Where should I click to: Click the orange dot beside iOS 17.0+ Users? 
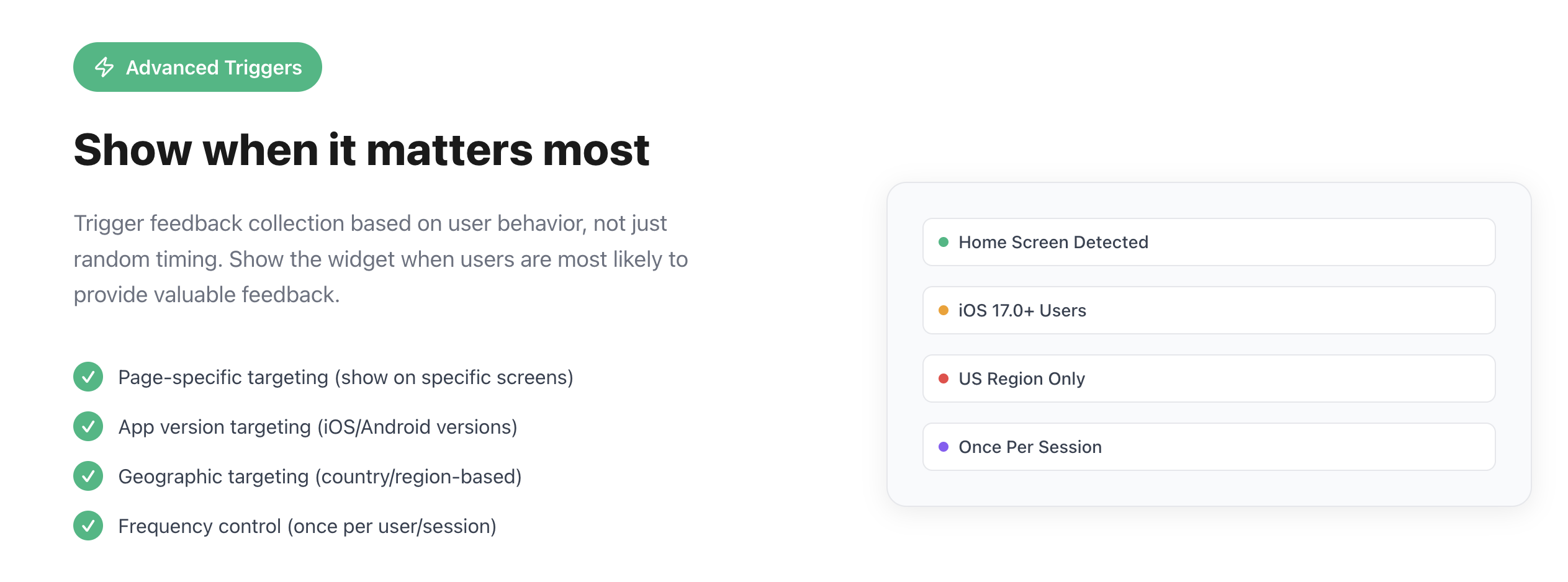point(944,310)
